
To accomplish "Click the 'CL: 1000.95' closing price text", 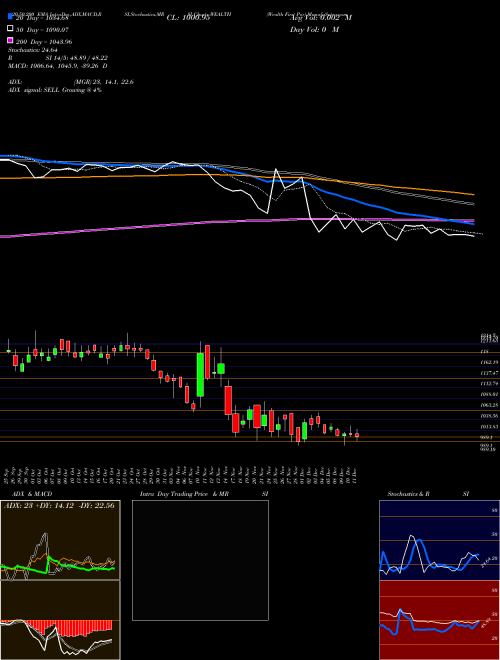I will pos(188,18).
